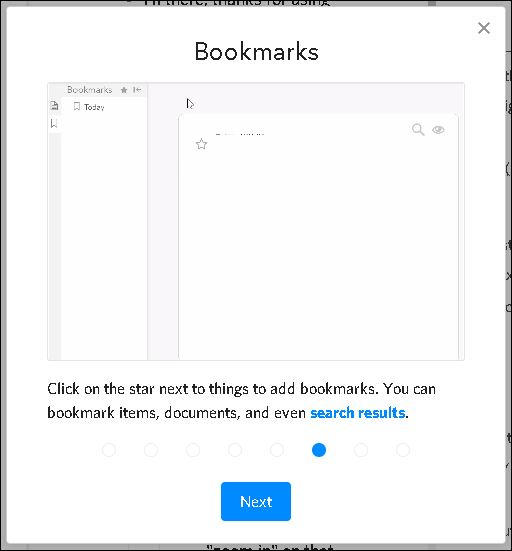Viewport: 512px width, 551px height.
Task: Click the Bookmarks demo preview image
Action: tap(256, 221)
